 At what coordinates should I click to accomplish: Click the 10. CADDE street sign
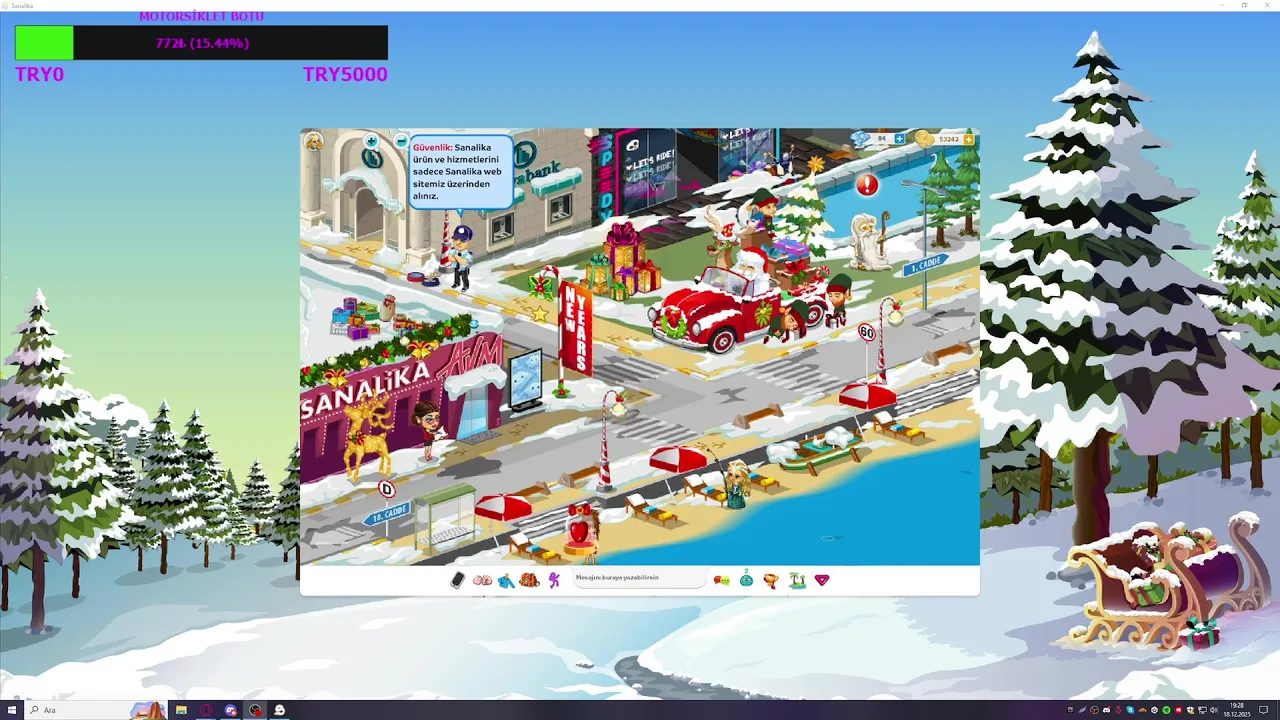click(x=386, y=515)
